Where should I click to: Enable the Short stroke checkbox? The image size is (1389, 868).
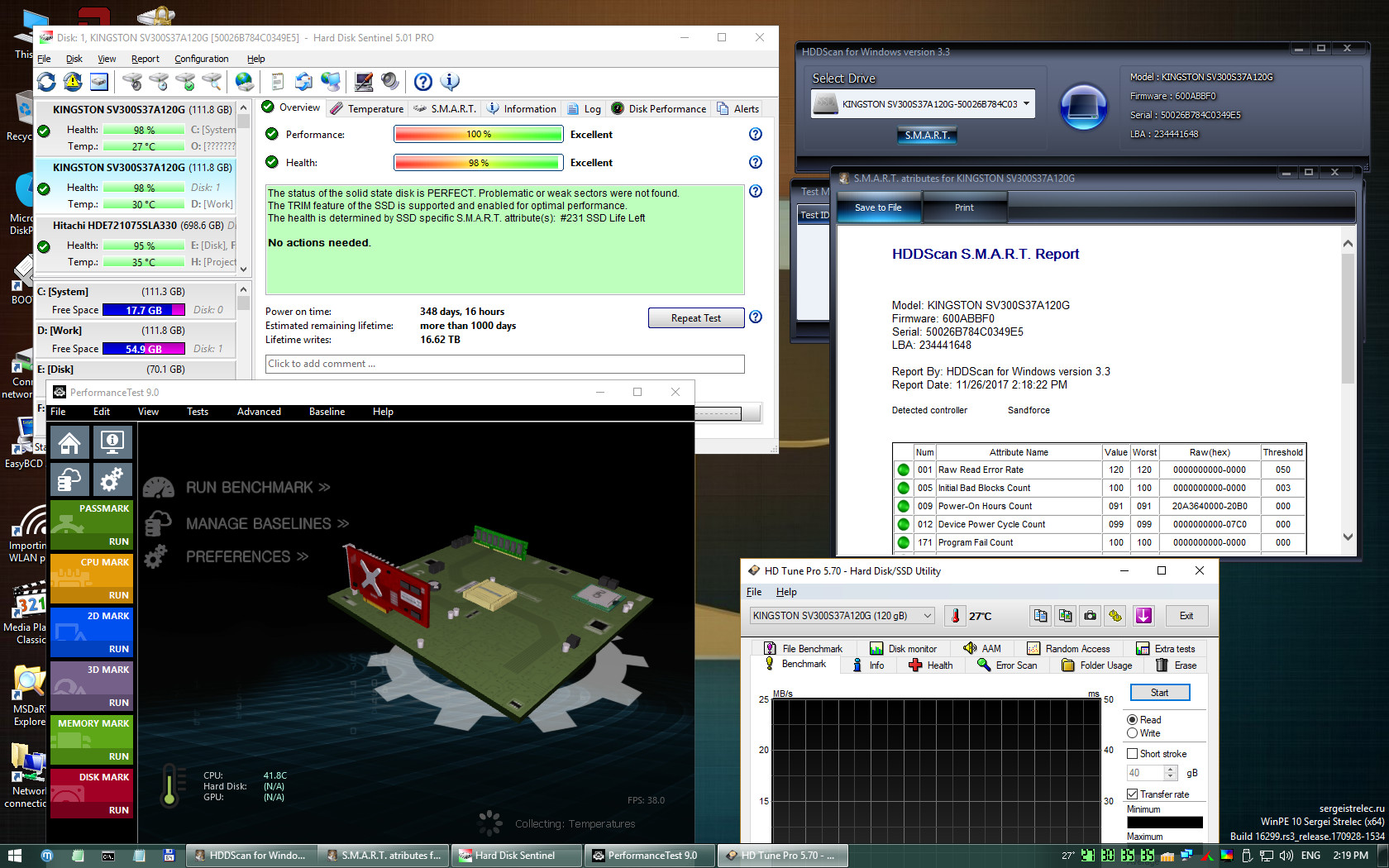(x=1133, y=754)
